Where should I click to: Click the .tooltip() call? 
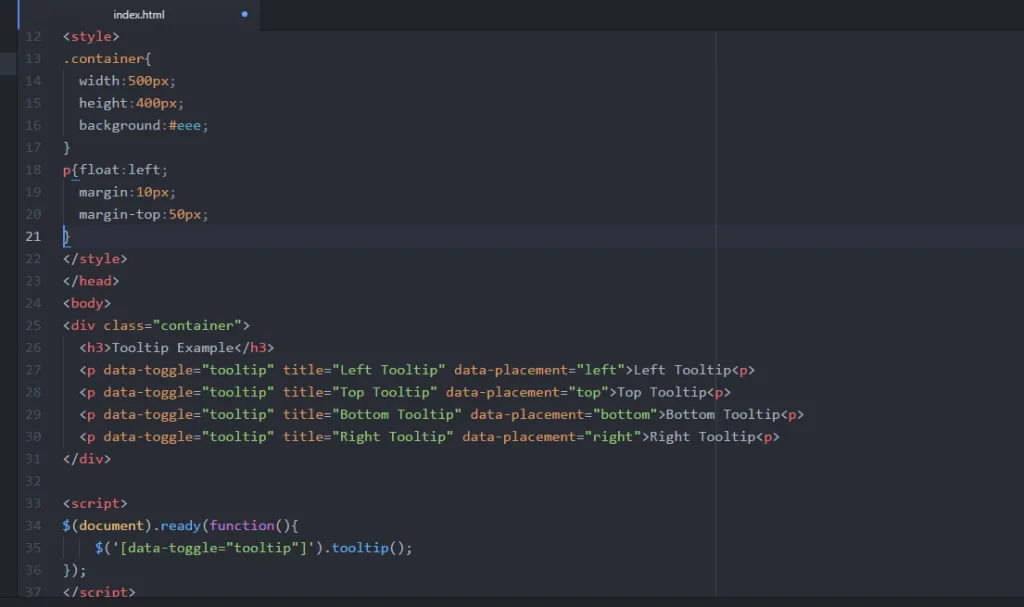click(x=368, y=548)
